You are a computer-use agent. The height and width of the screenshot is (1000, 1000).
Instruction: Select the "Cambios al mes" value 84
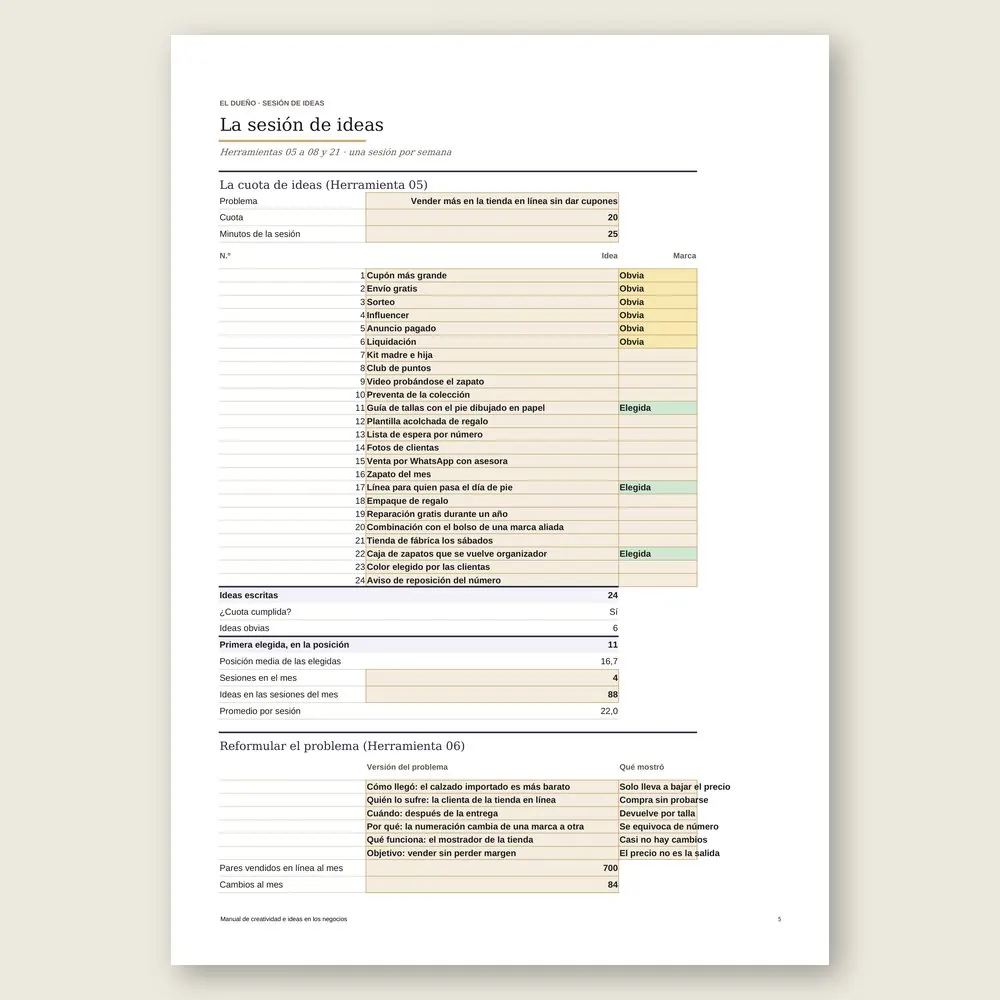[492, 885]
